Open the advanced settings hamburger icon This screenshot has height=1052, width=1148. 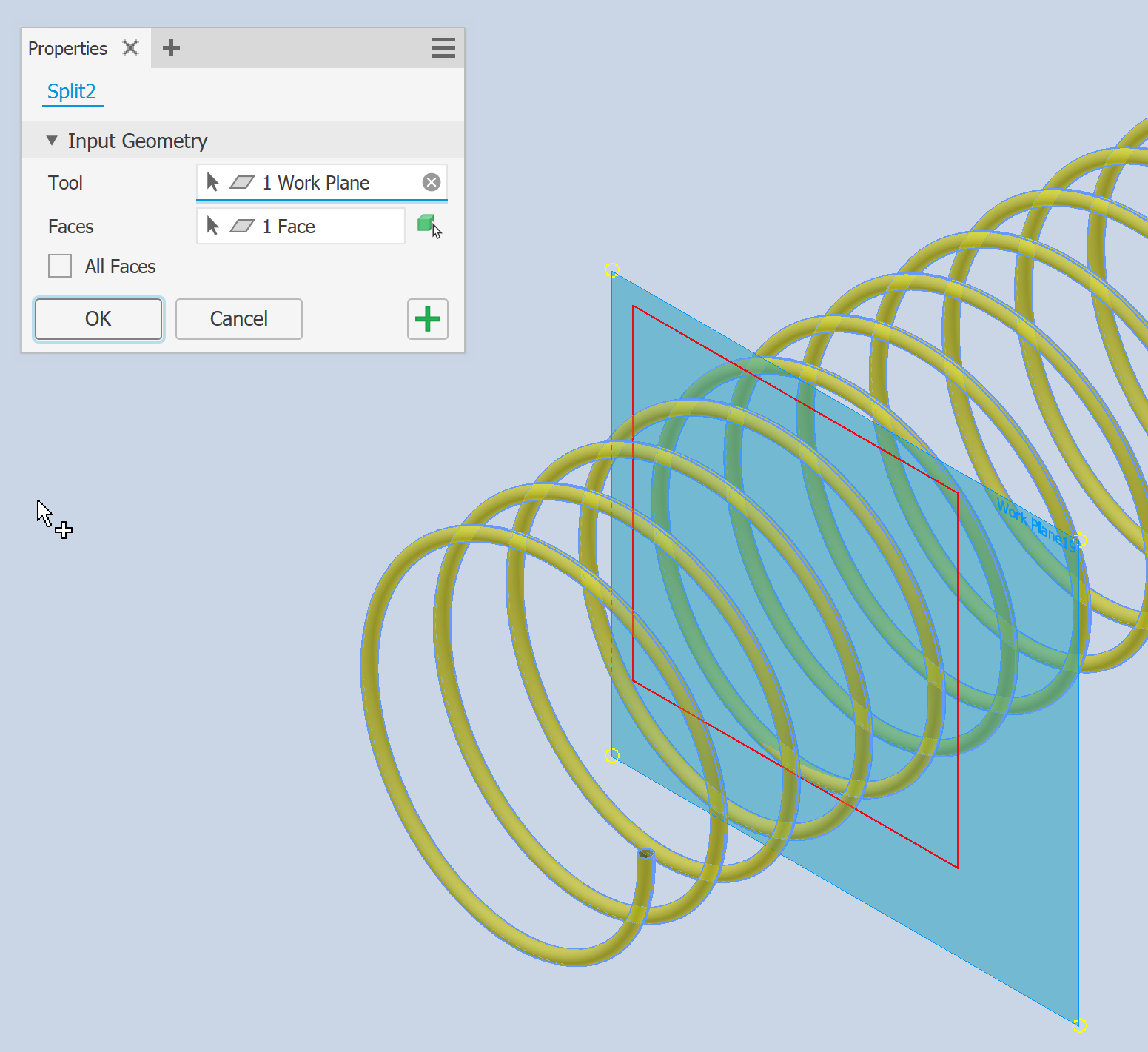[x=443, y=47]
